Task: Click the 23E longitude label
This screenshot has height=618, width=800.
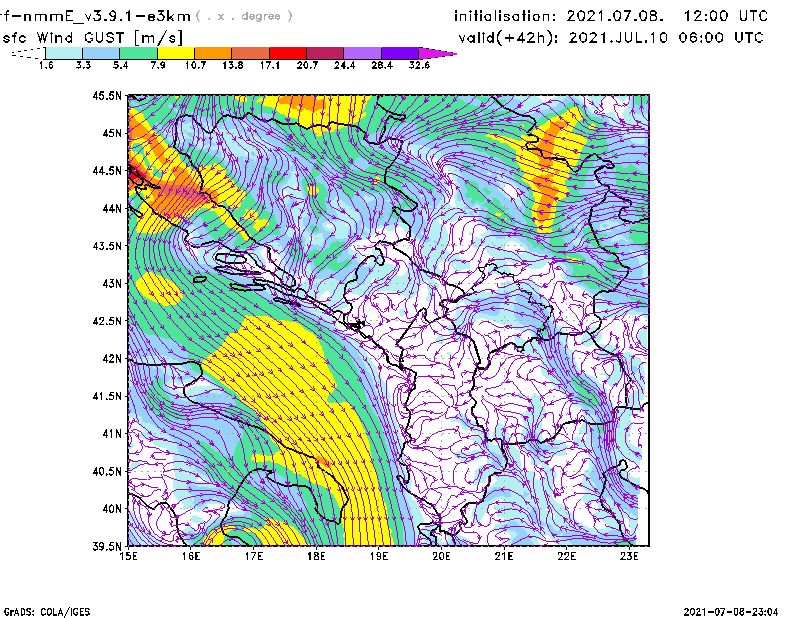Action: 629,556
